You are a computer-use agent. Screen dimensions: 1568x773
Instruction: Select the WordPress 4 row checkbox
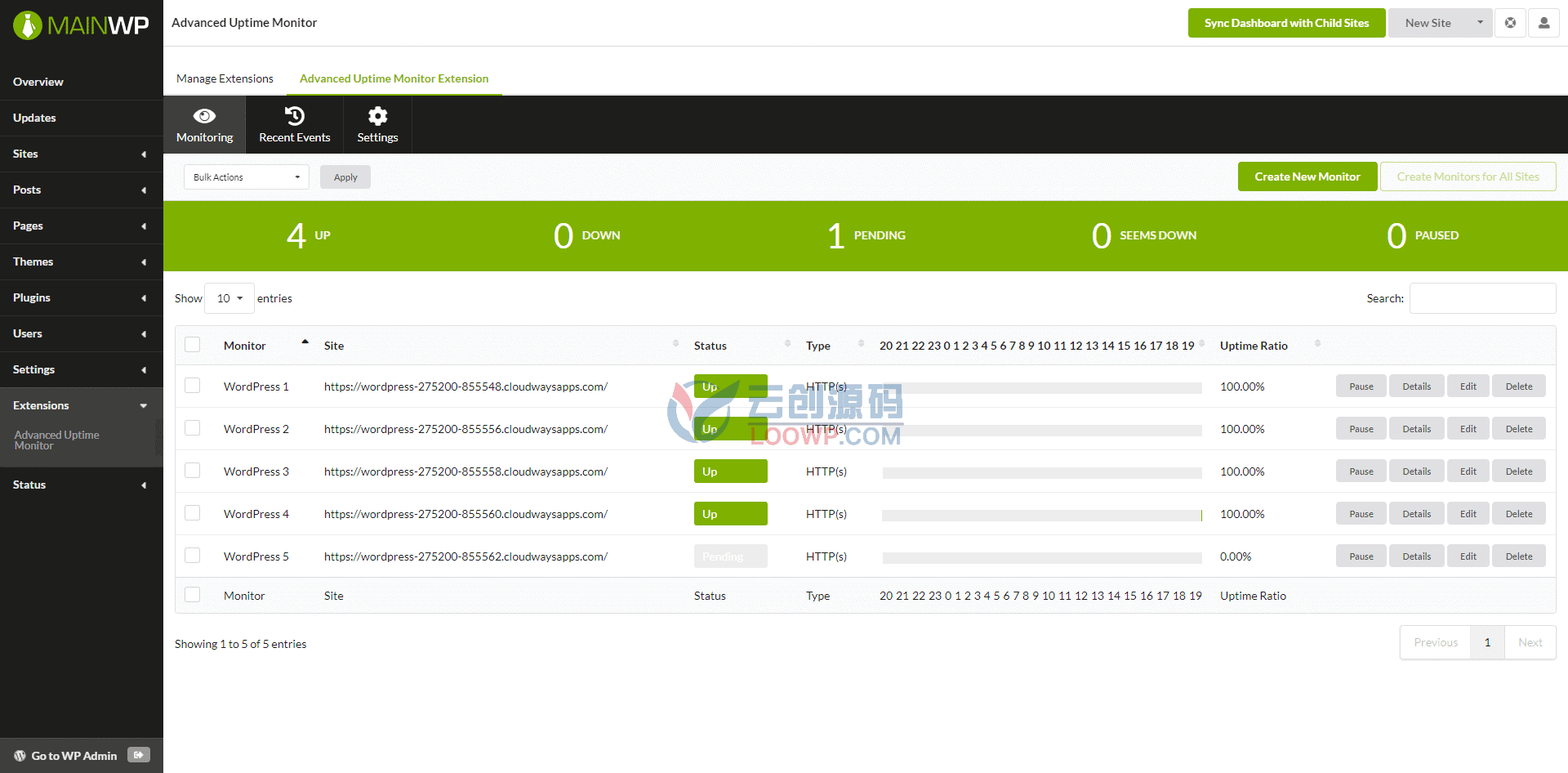[x=193, y=513]
